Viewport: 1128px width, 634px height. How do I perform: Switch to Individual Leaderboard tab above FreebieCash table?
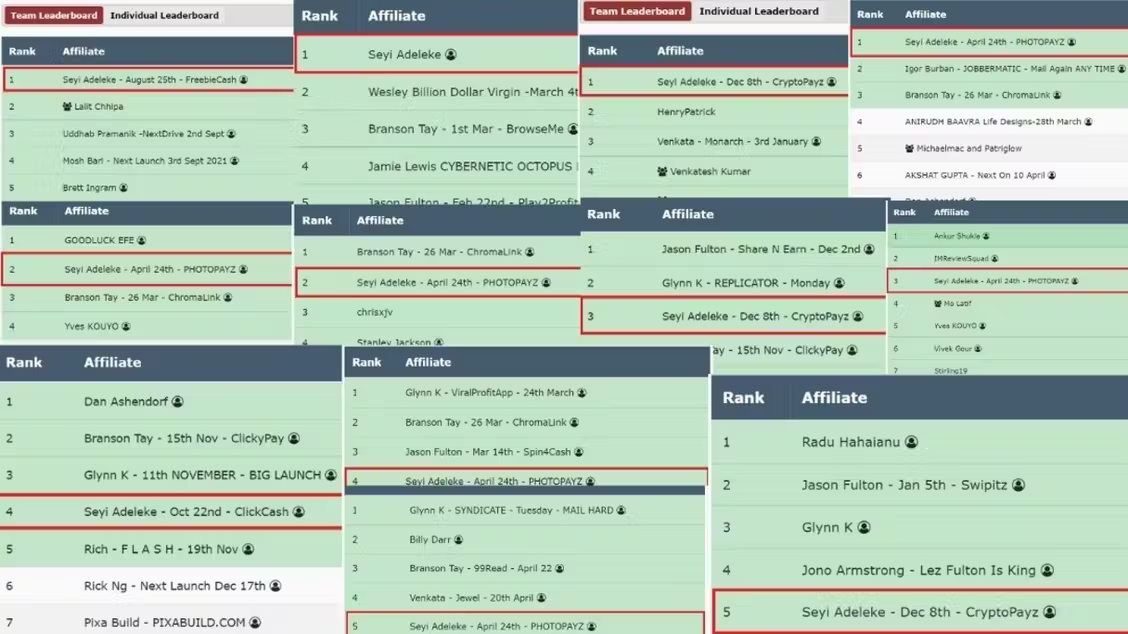tap(164, 16)
